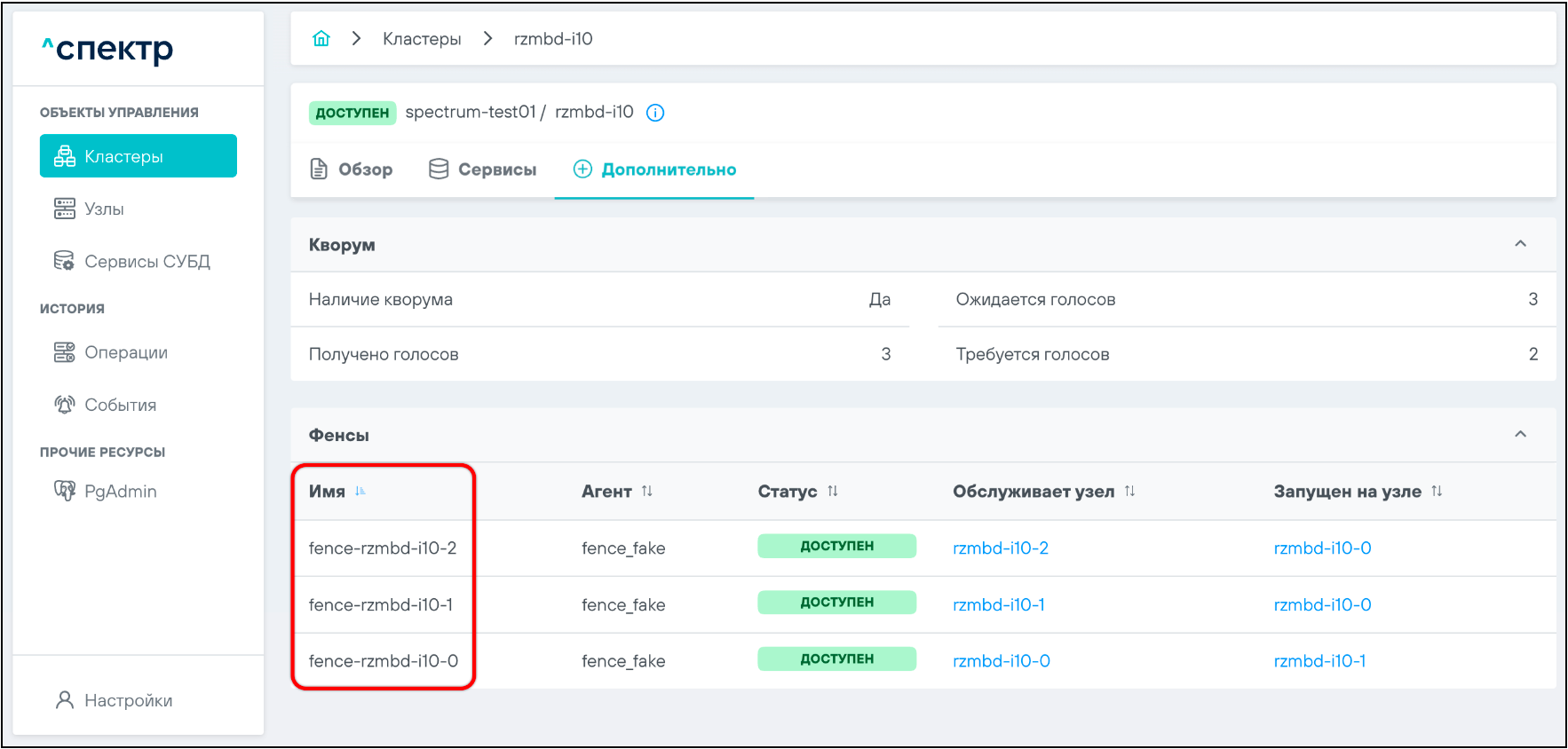
Task: Launch PgAdmin from the sidebar
Action: point(120,492)
